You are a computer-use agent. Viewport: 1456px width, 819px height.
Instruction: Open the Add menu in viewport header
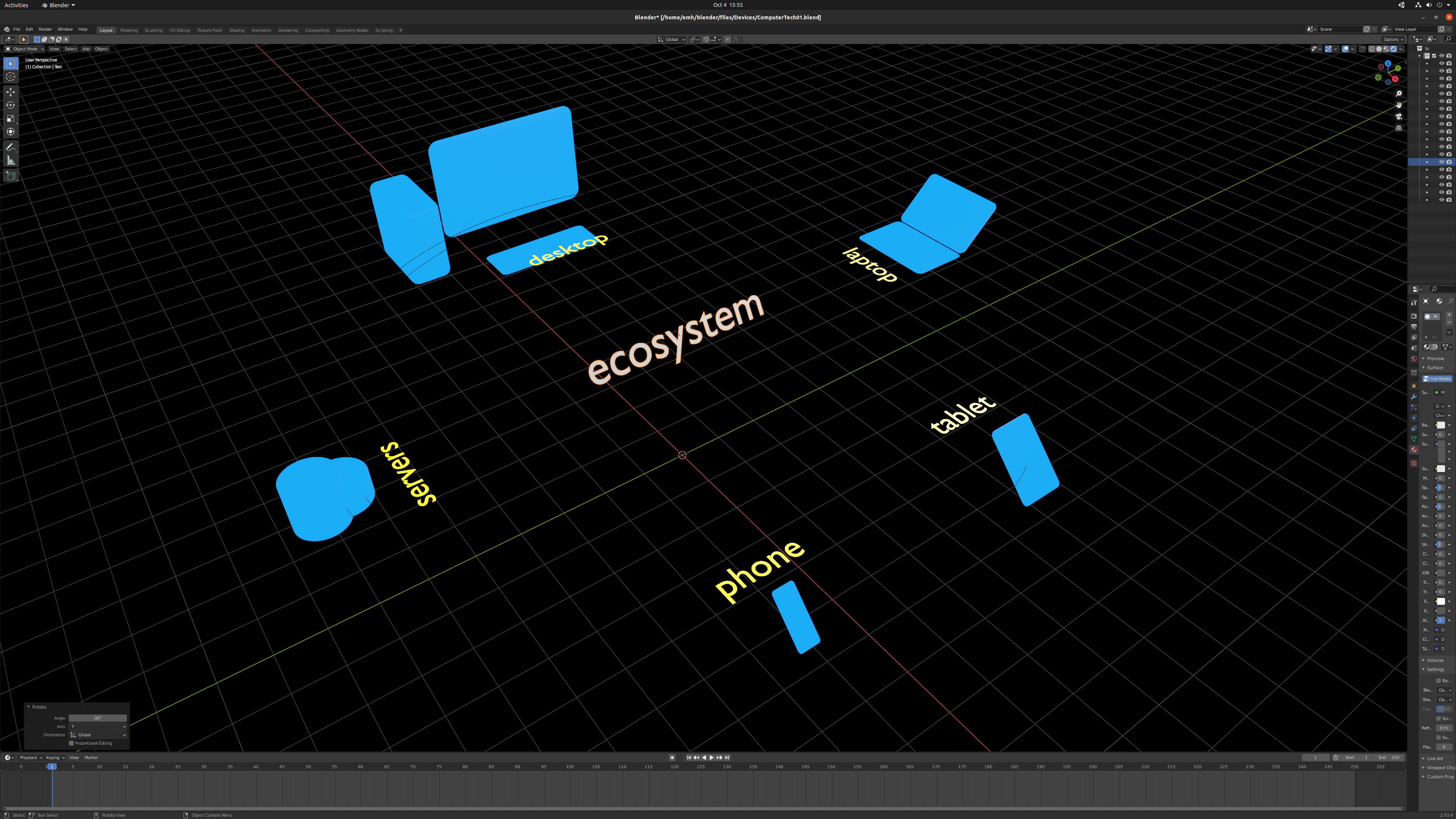[x=86, y=49]
